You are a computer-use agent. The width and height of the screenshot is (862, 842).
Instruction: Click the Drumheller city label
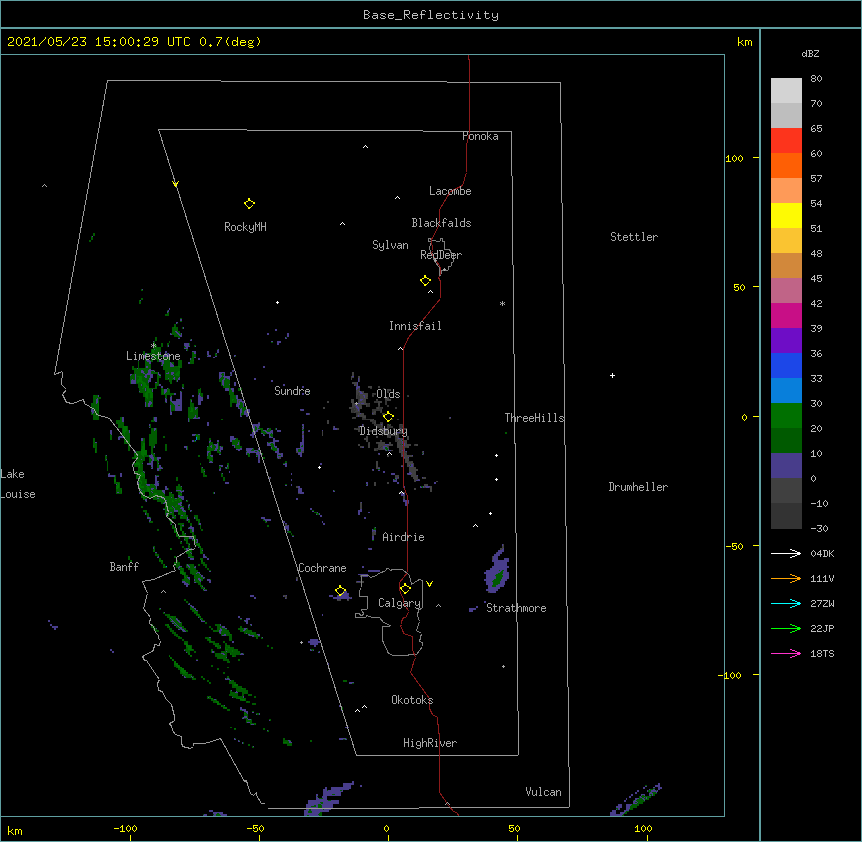[x=638, y=487]
